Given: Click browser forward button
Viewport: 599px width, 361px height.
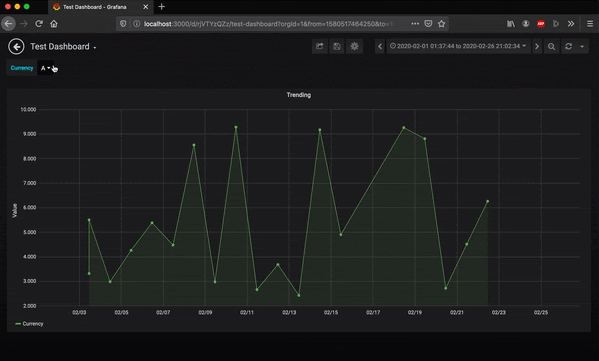Looking at the screenshot, I should click(24, 24).
